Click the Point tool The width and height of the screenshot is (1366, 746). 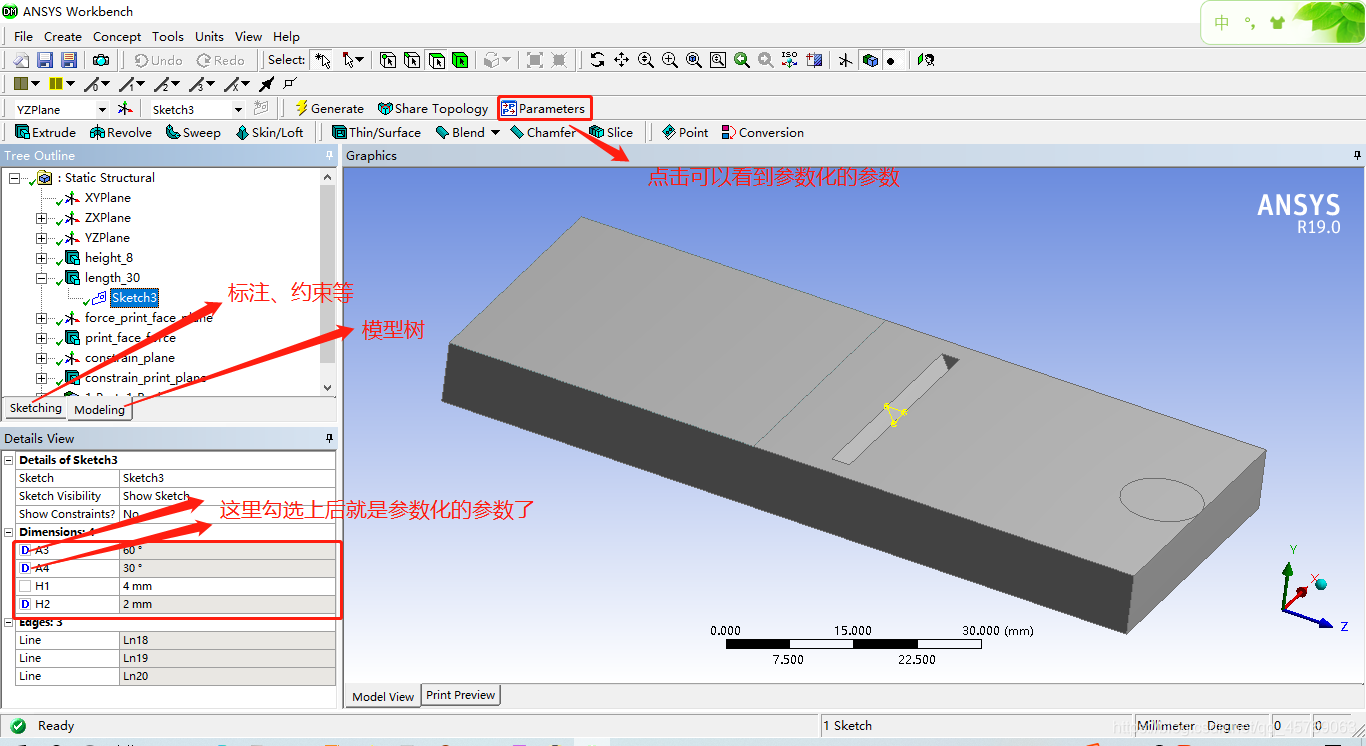[x=685, y=132]
